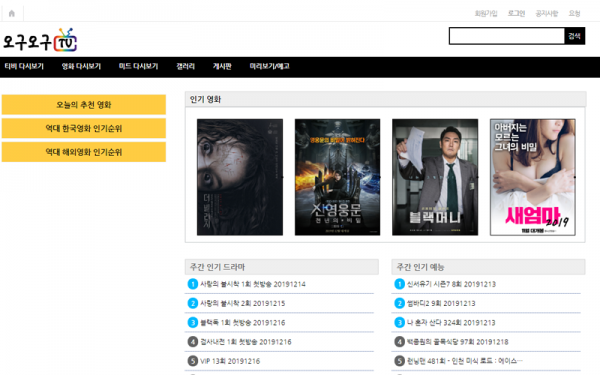Open the 신영웅문 movie poster
Viewport: 600px width, 375px height.
coord(338,177)
